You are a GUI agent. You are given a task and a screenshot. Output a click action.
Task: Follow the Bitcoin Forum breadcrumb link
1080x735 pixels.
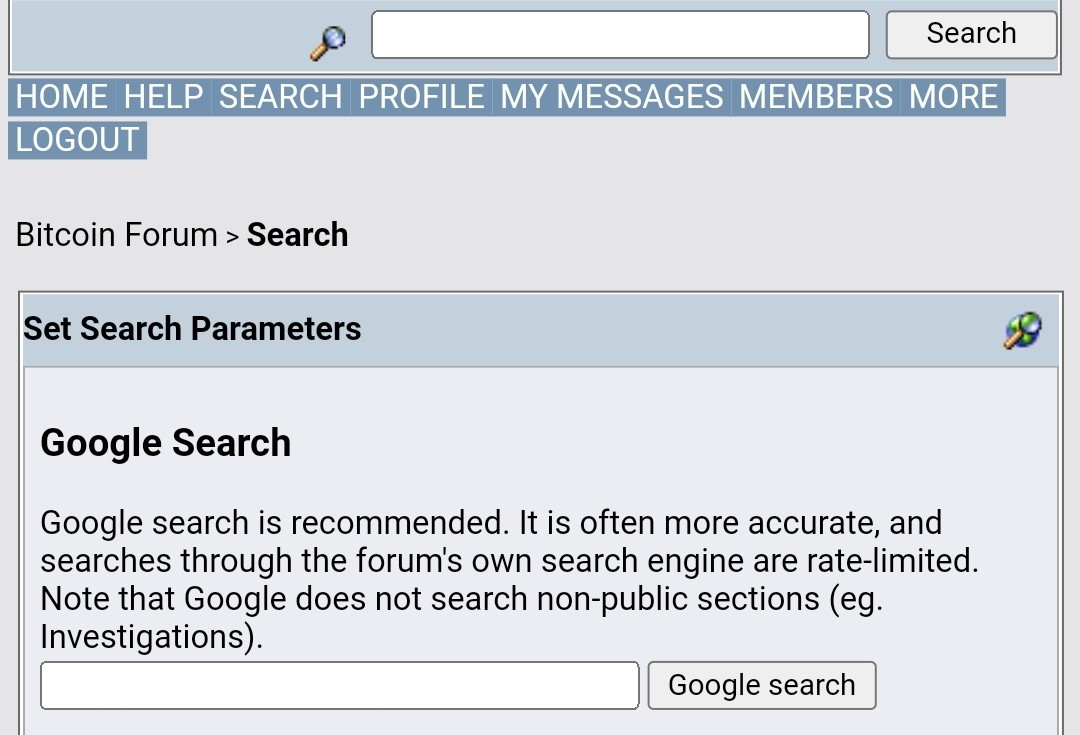pos(116,235)
